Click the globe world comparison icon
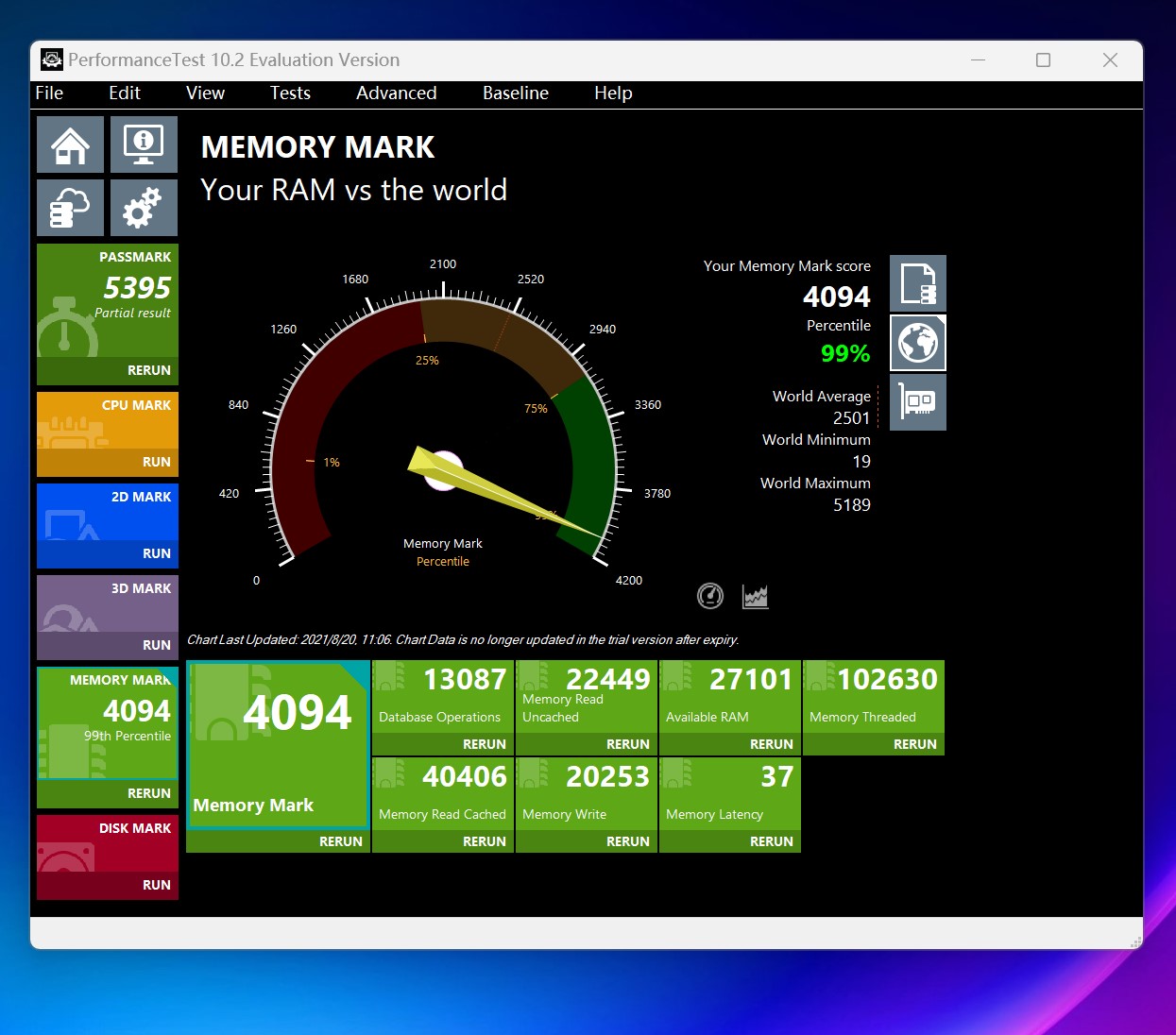 point(917,343)
